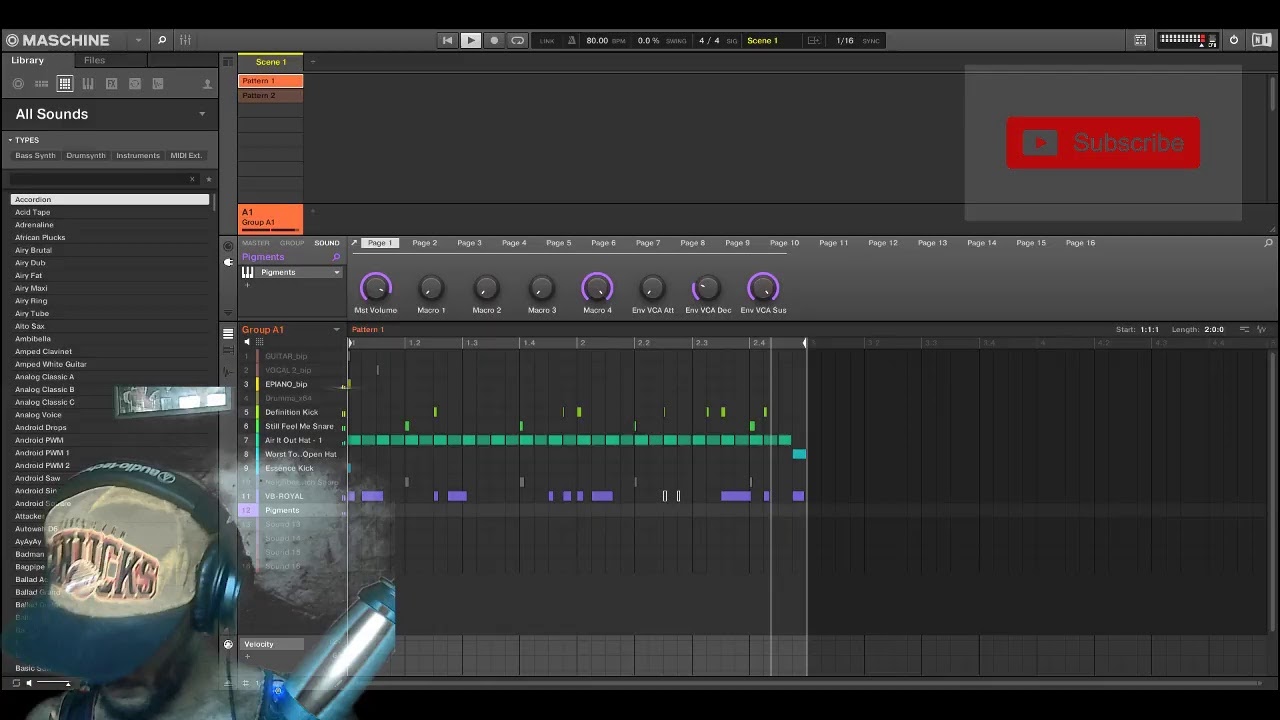Screen dimensions: 1280x720
Task: Toggle the audition speaker icon under Group A1
Action: [247, 343]
